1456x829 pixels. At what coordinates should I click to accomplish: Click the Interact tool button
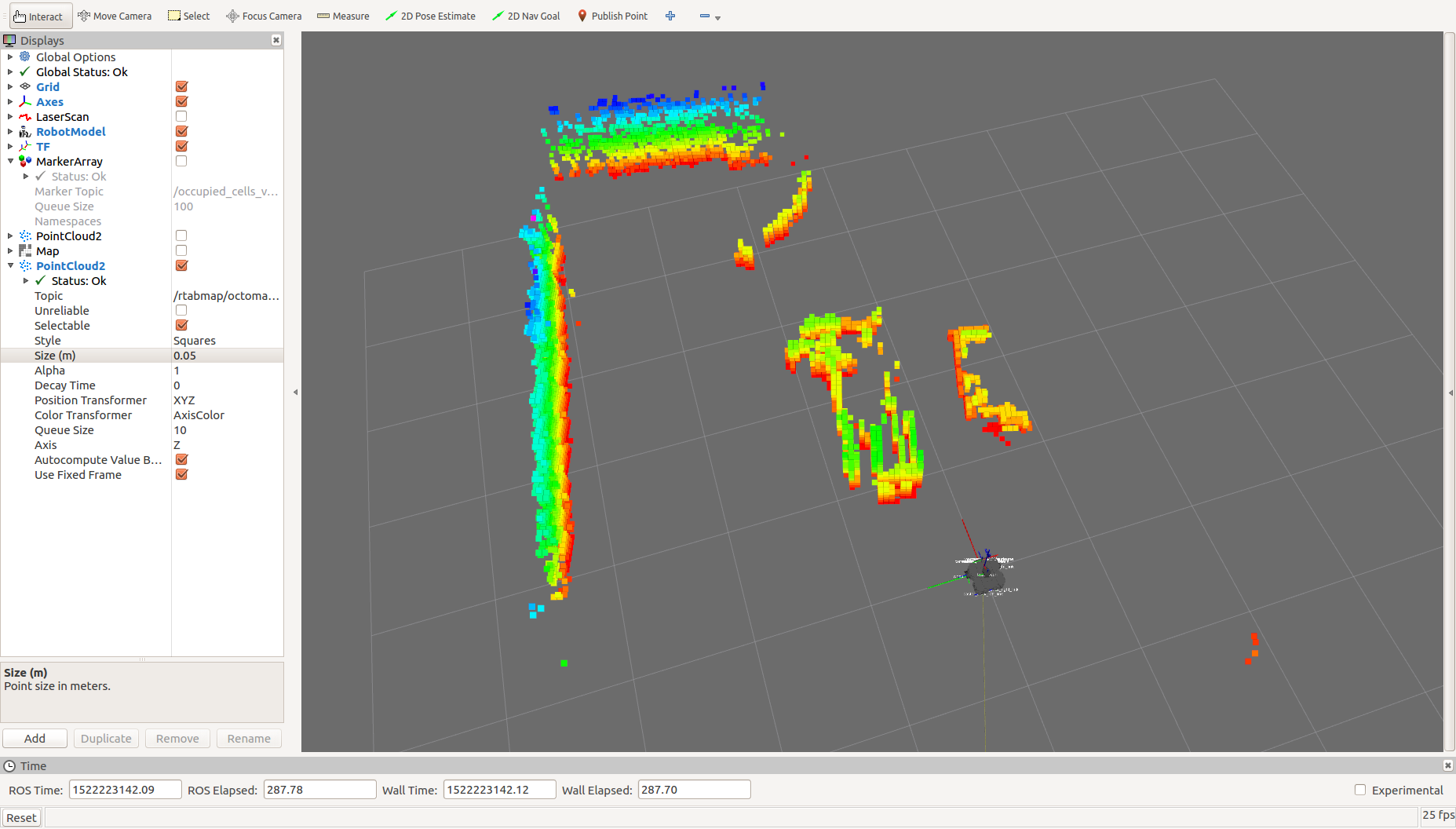pyautogui.click(x=39, y=16)
